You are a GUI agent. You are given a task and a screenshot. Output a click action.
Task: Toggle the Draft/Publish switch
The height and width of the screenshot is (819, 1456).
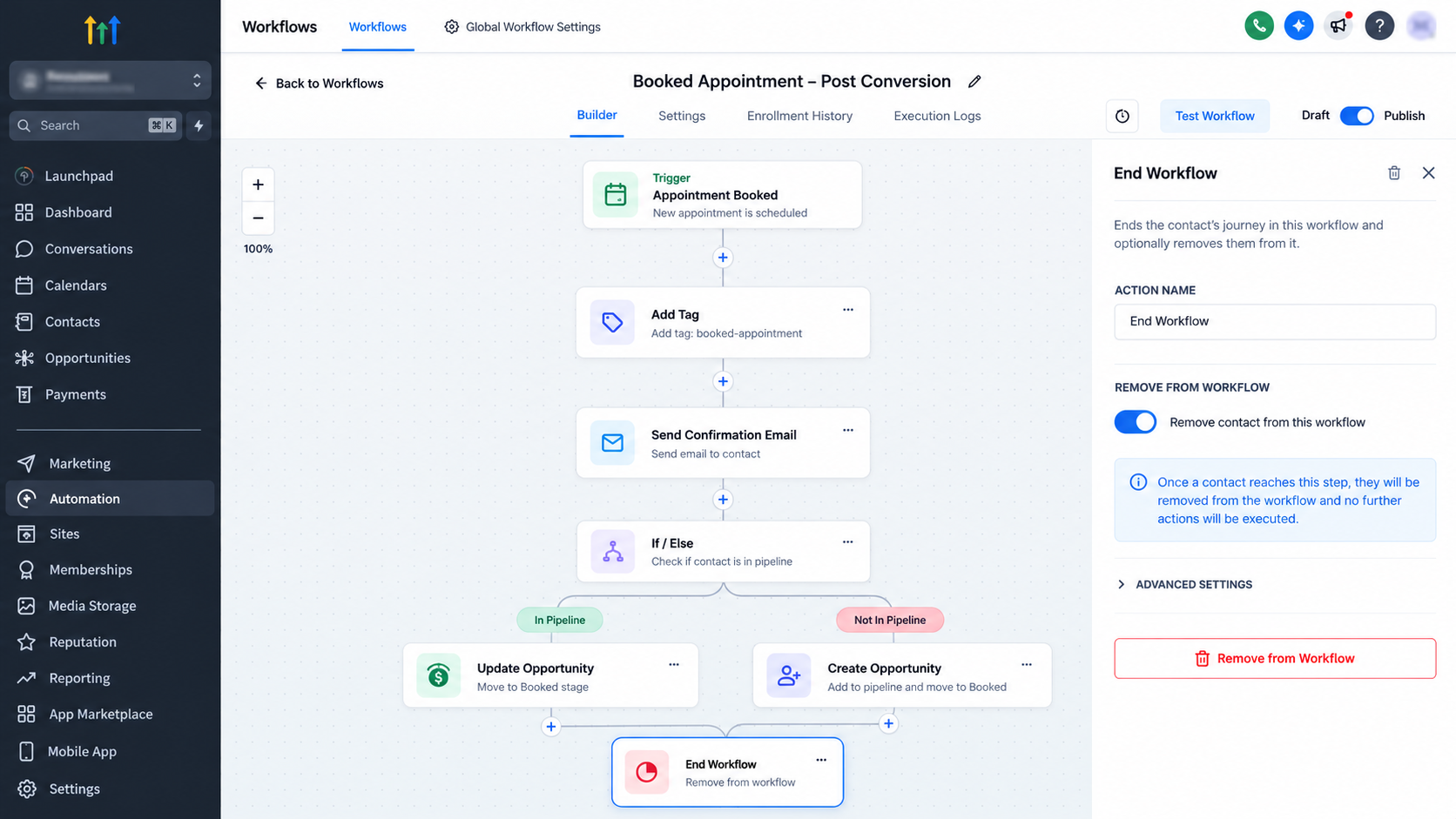click(1356, 116)
